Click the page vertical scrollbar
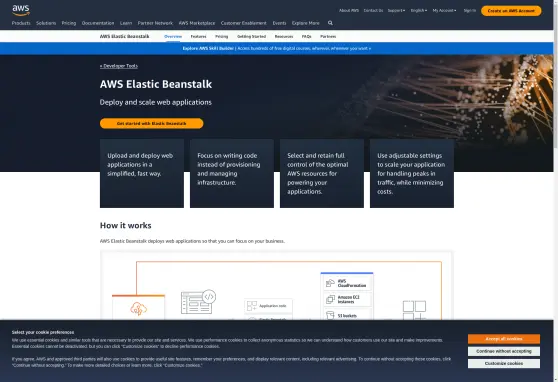The image size is (558, 382). (x=556, y=191)
